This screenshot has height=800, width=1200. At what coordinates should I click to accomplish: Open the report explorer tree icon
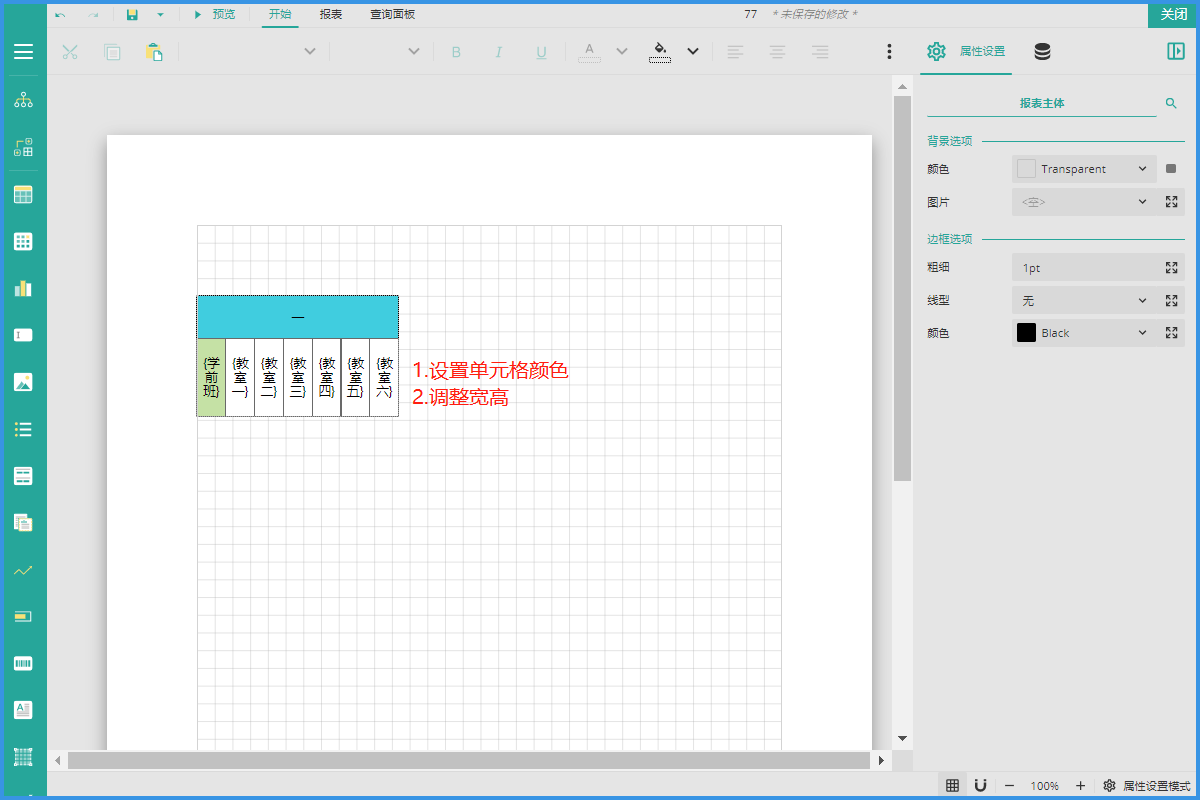point(23,100)
